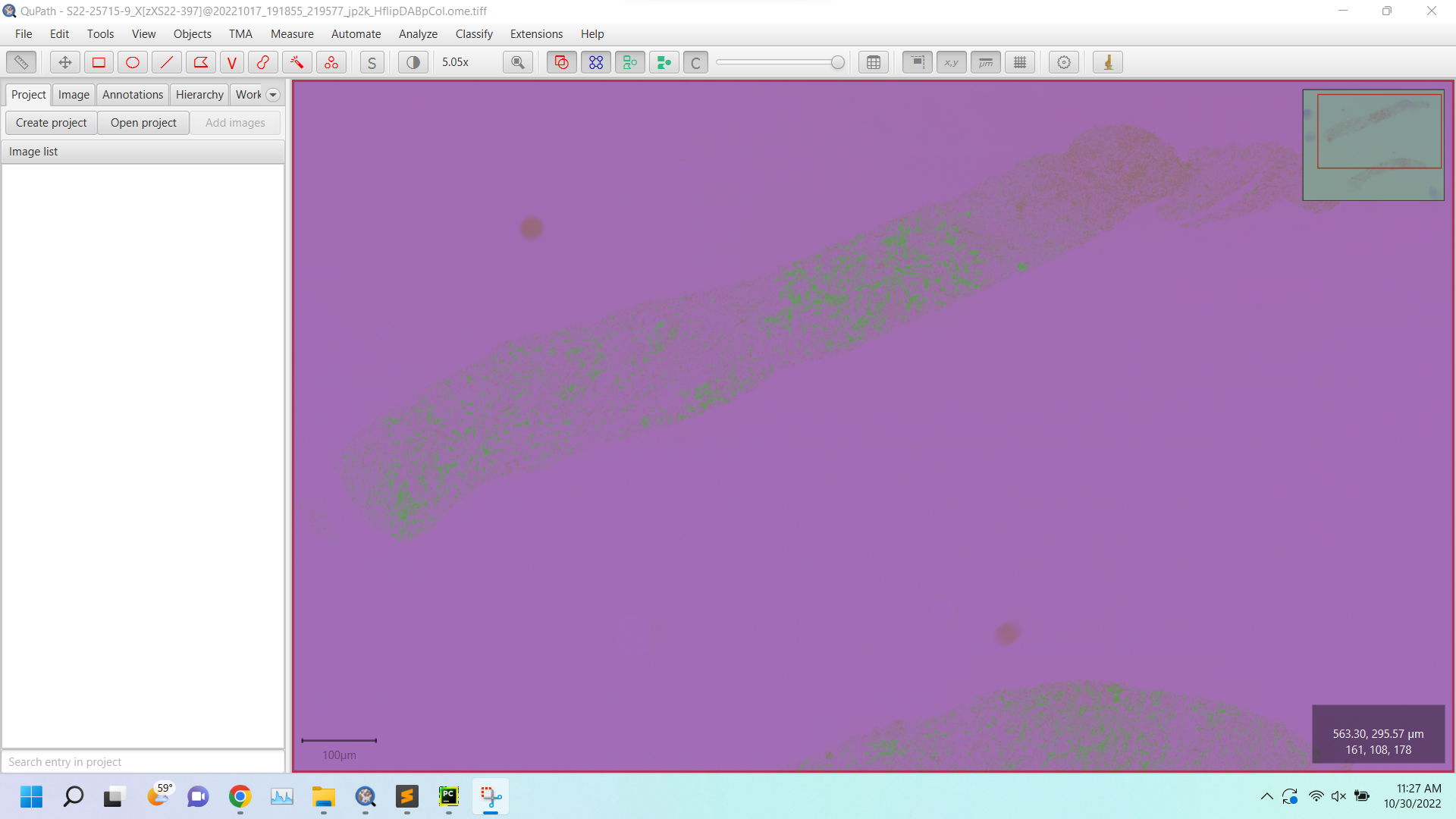Image resolution: width=1456 pixels, height=819 pixels.
Task: Toggle the scalebar µm display
Action: point(985,62)
